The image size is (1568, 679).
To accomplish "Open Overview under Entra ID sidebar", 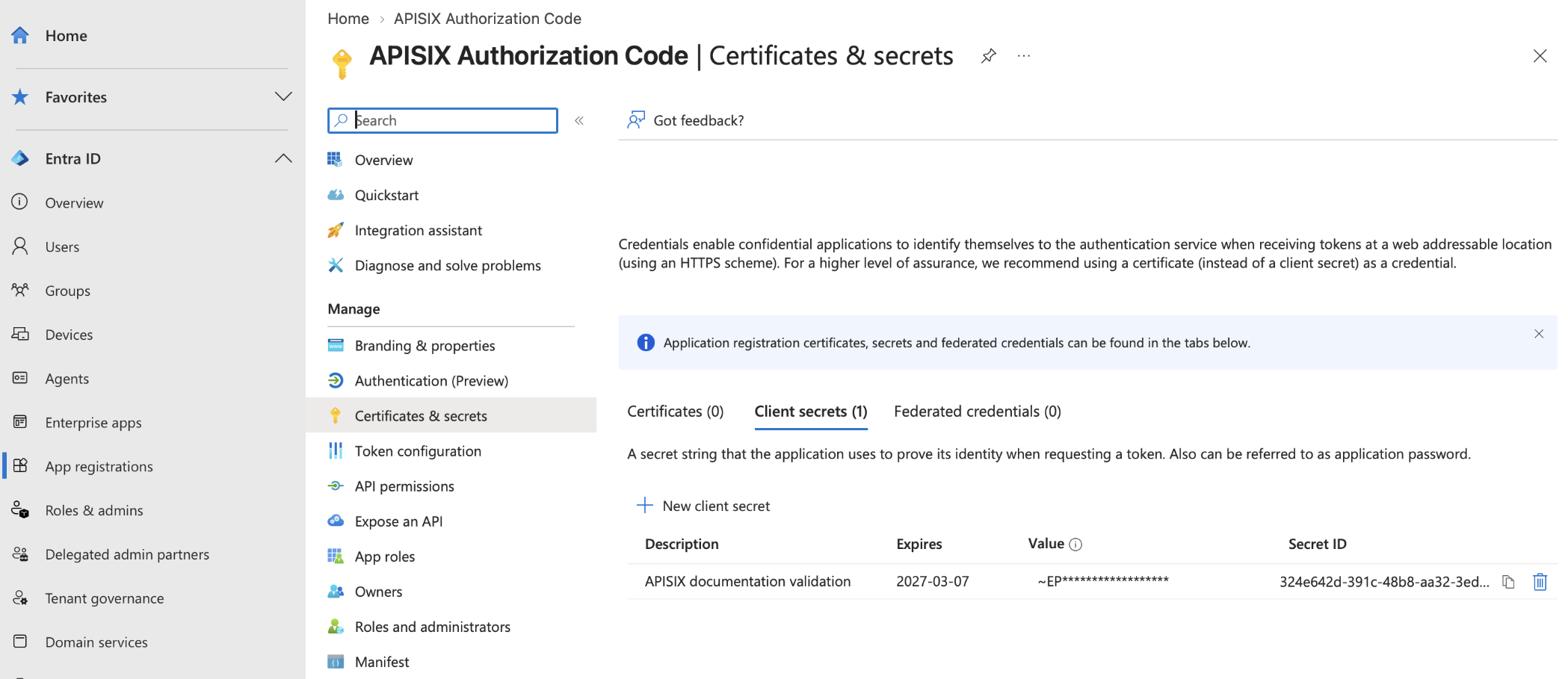I will 74,202.
